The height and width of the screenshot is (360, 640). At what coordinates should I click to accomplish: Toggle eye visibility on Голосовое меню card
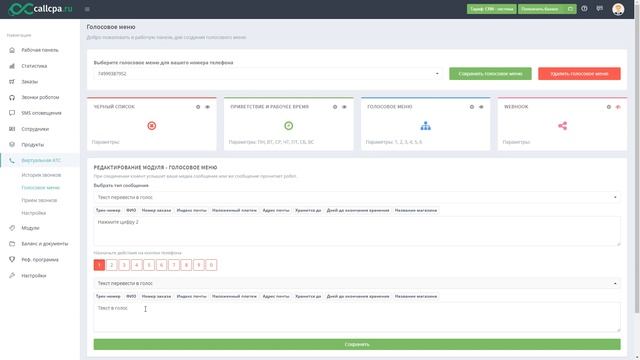pyautogui.click(x=481, y=107)
